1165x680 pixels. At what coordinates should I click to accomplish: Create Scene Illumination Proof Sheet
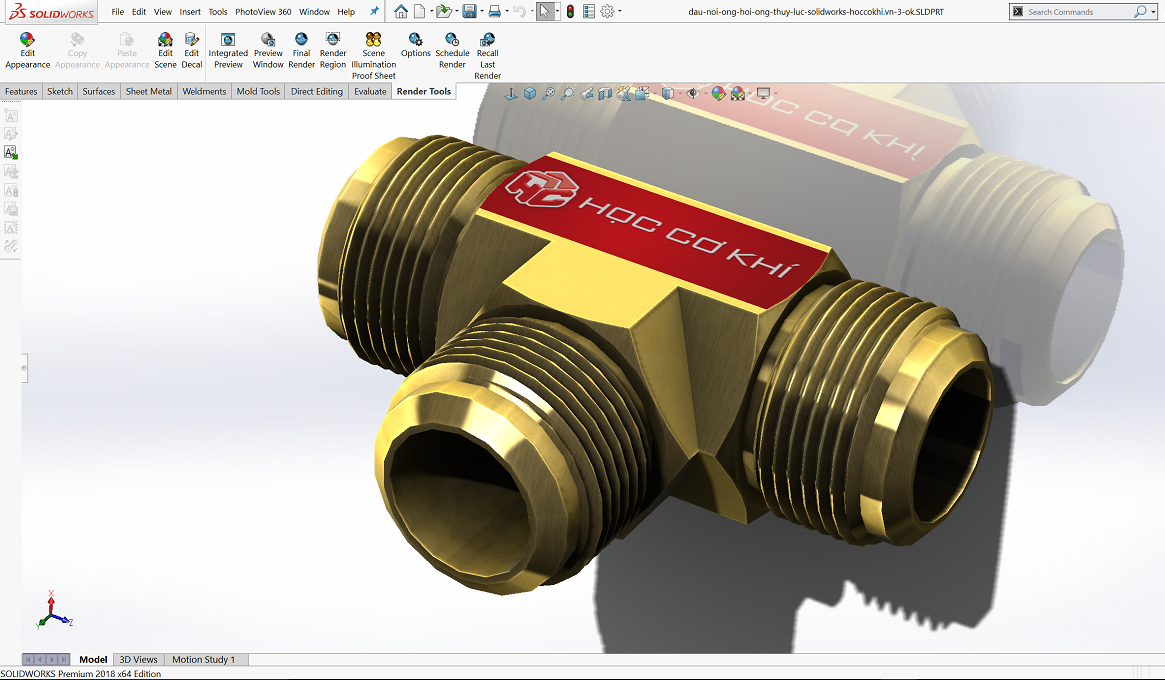[x=374, y=56]
